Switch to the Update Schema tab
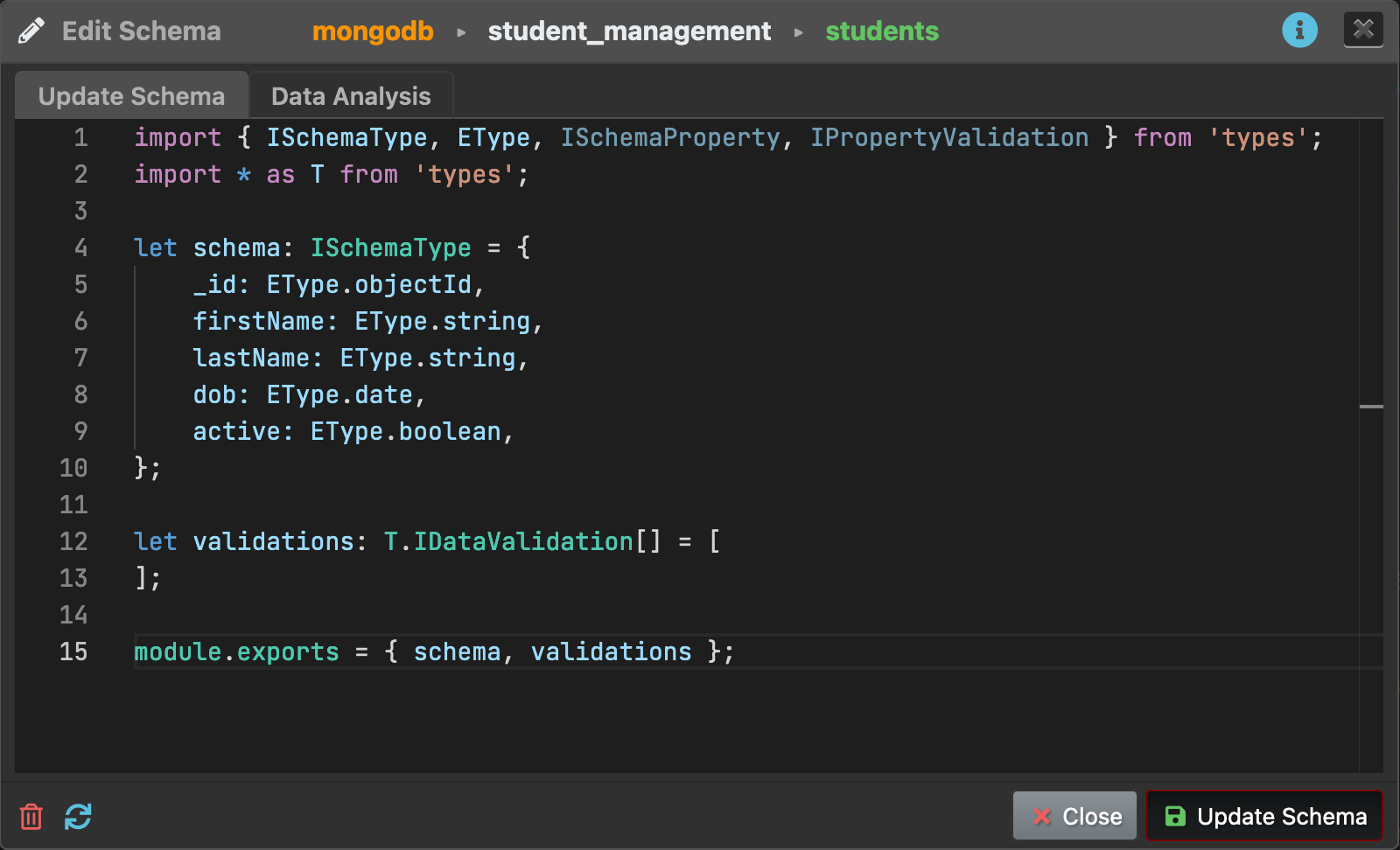The height and width of the screenshot is (850, 1400). pyautogui.click(x=131, y=96)
